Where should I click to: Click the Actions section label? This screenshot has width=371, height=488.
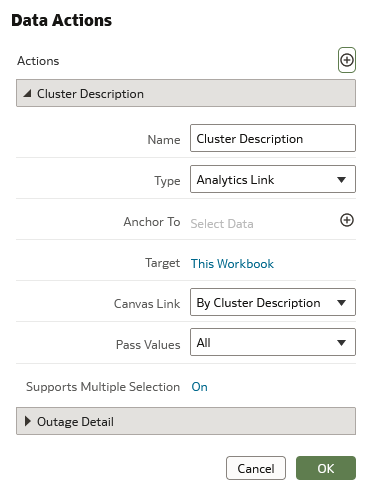click(x=38, y=61)
